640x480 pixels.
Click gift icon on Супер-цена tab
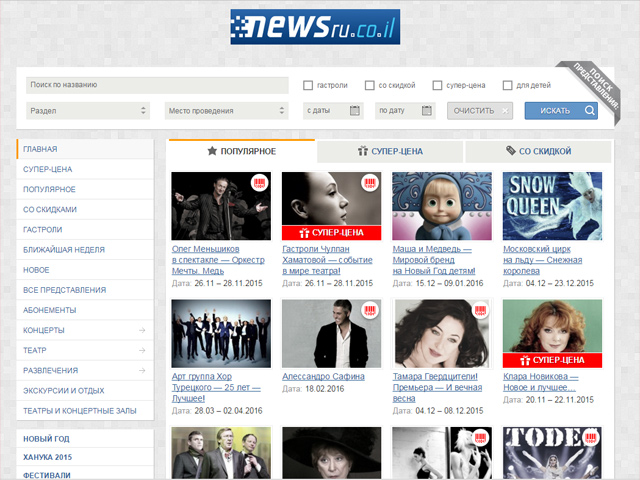363,151
